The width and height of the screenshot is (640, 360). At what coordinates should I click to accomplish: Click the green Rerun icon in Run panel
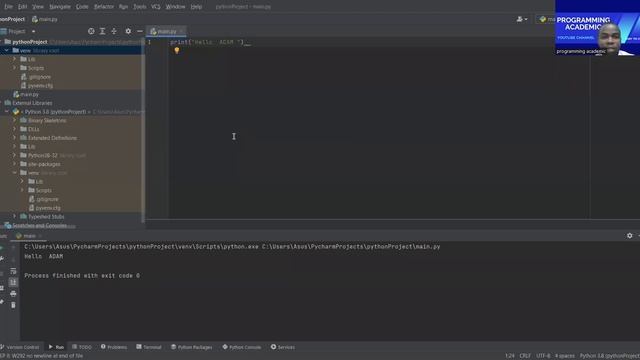pyautogui.click(x=2, y=247)
